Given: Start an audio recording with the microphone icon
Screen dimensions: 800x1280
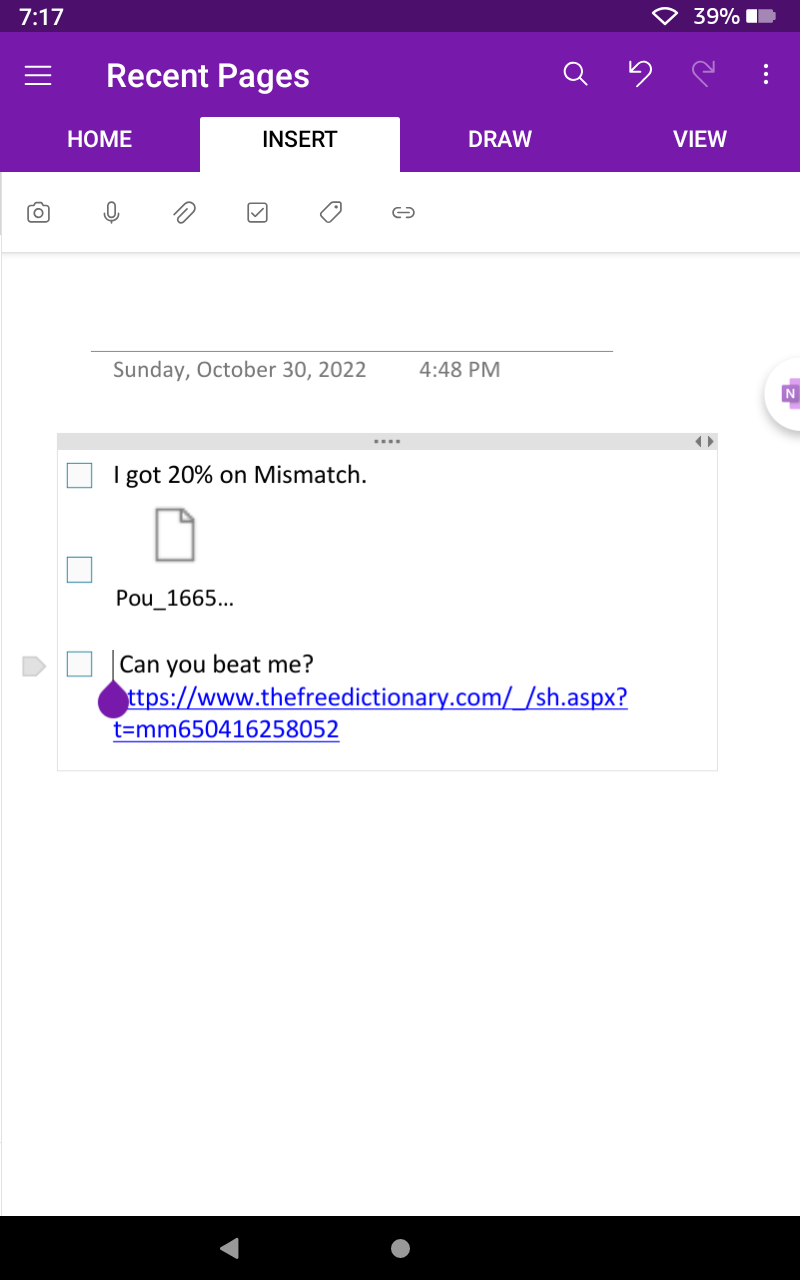Looking at the screenshot, I should point(111,212).
